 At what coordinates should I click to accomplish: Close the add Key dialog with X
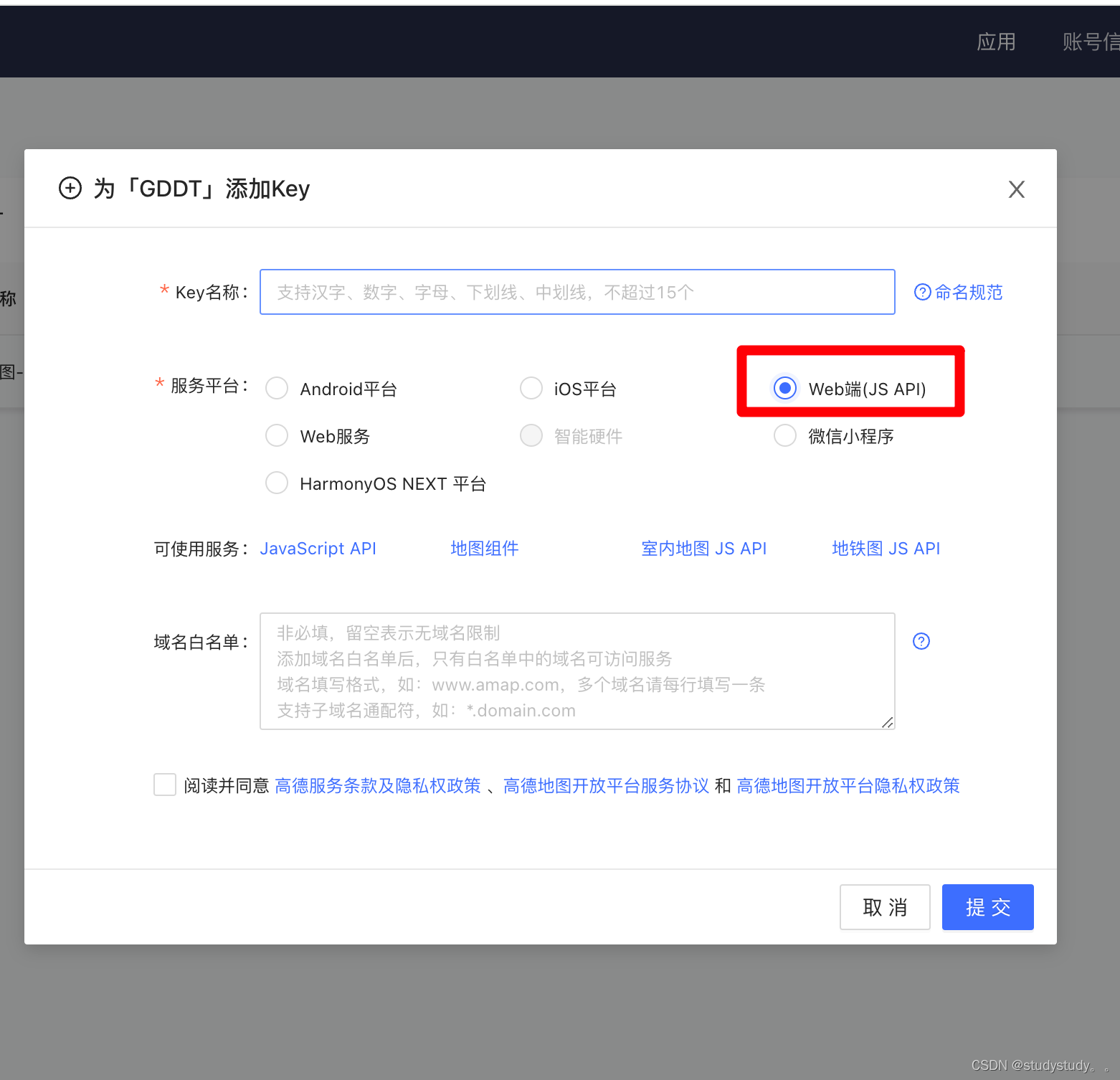[x=1016, y=189]
